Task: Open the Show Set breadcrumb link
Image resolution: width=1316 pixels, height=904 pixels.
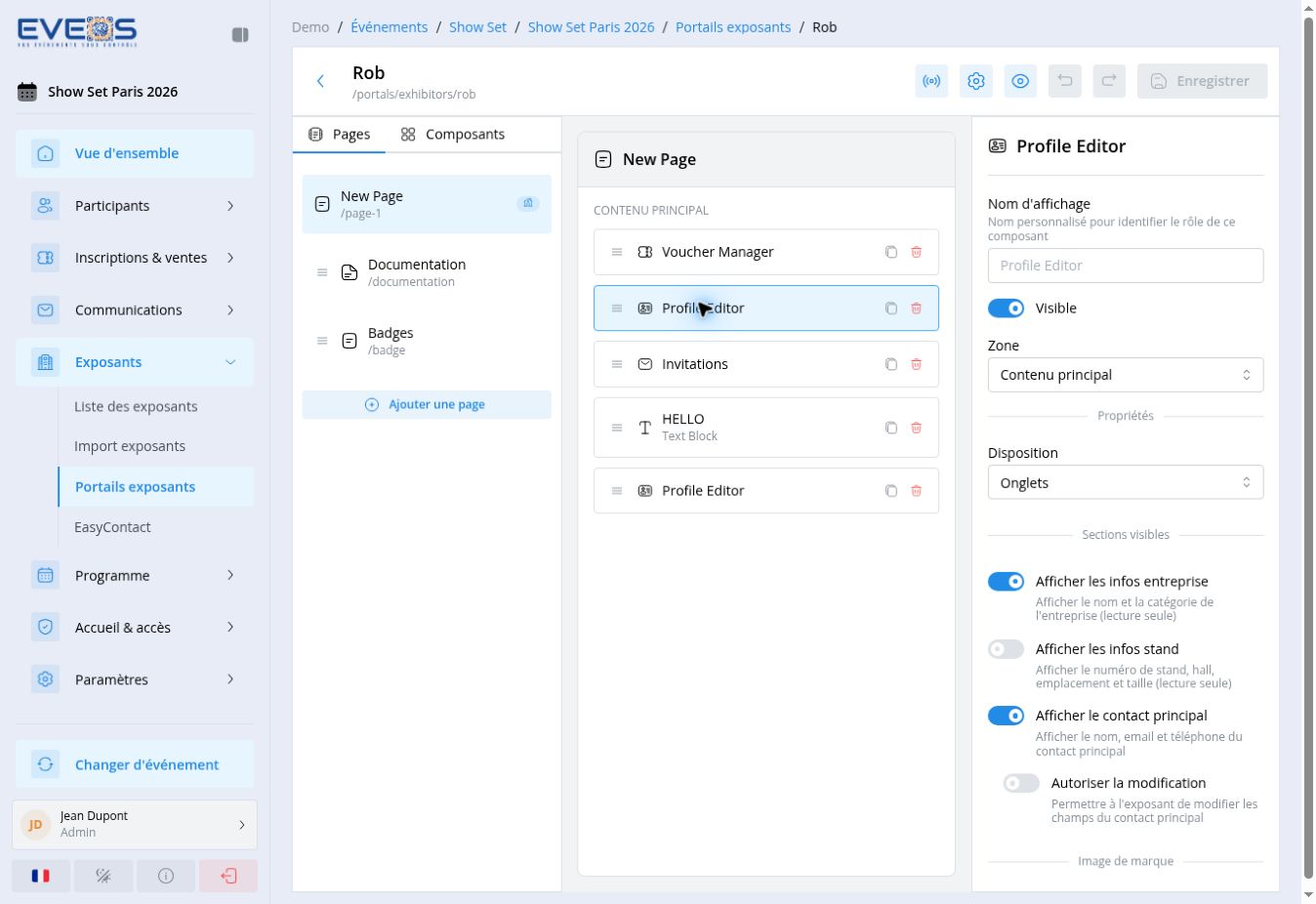Action: tap(477, 27)
